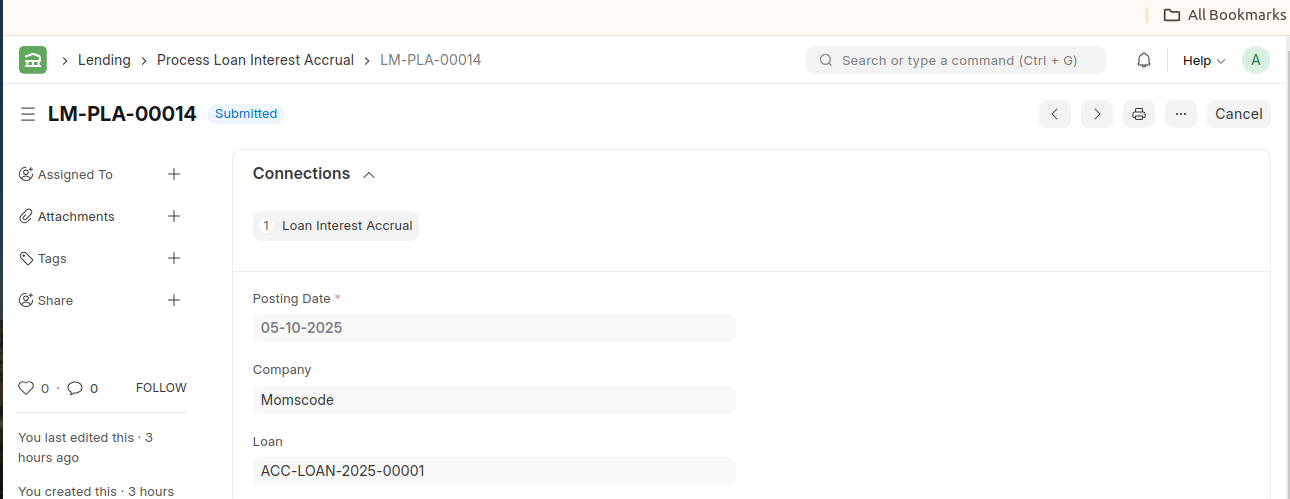The width and height of the screenshot is (1290, 499).
Task: Click the search command bar
Action: click(955, 60)
